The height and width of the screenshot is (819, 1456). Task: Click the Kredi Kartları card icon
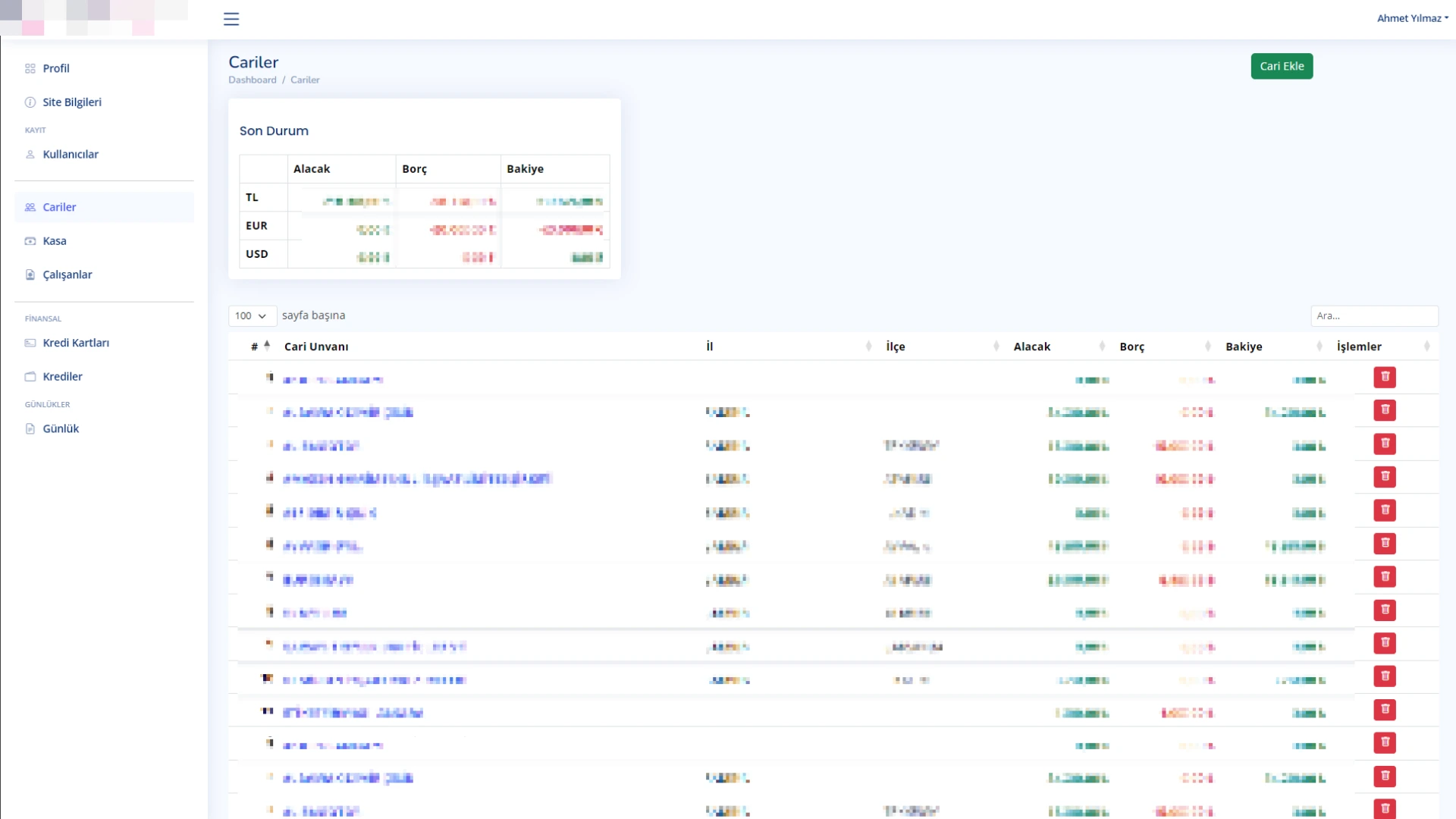(x=30, y=343)
